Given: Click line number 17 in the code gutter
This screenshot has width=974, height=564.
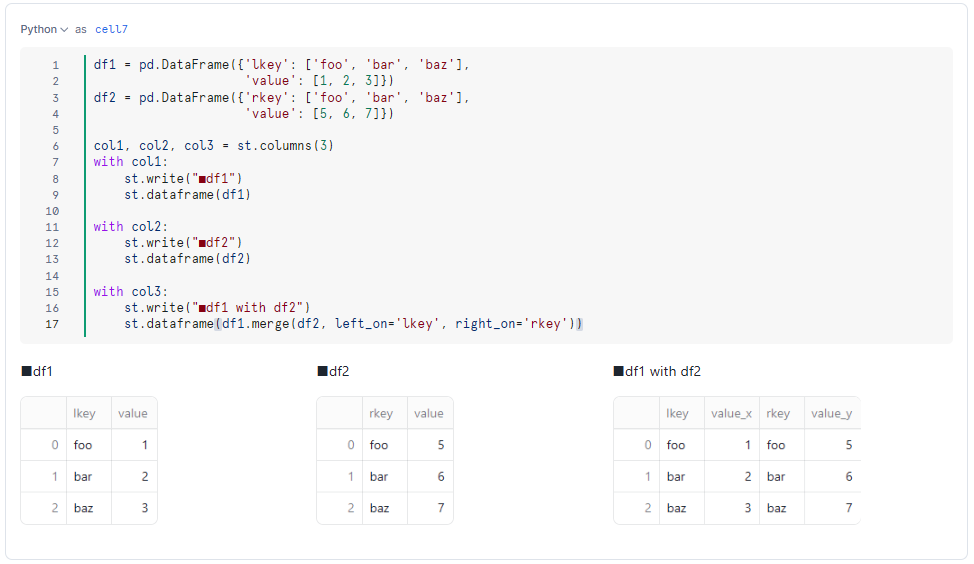Looking at the screenshot, I should pyautogui.click(x=52, y=324).
